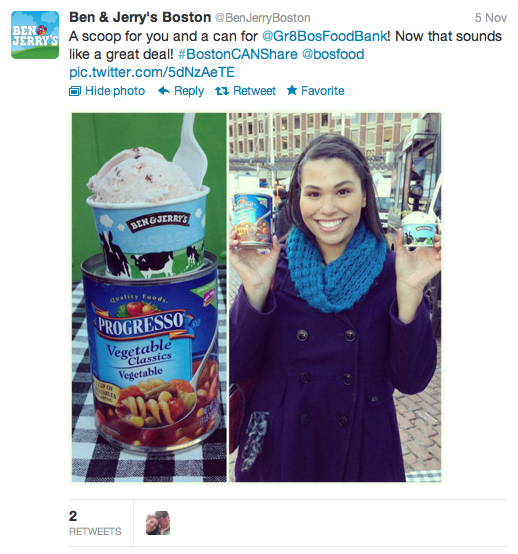This screenshot has width=518, height=554.
Task: Click the Reply arrow icon
Action: [x=164, y=91]
